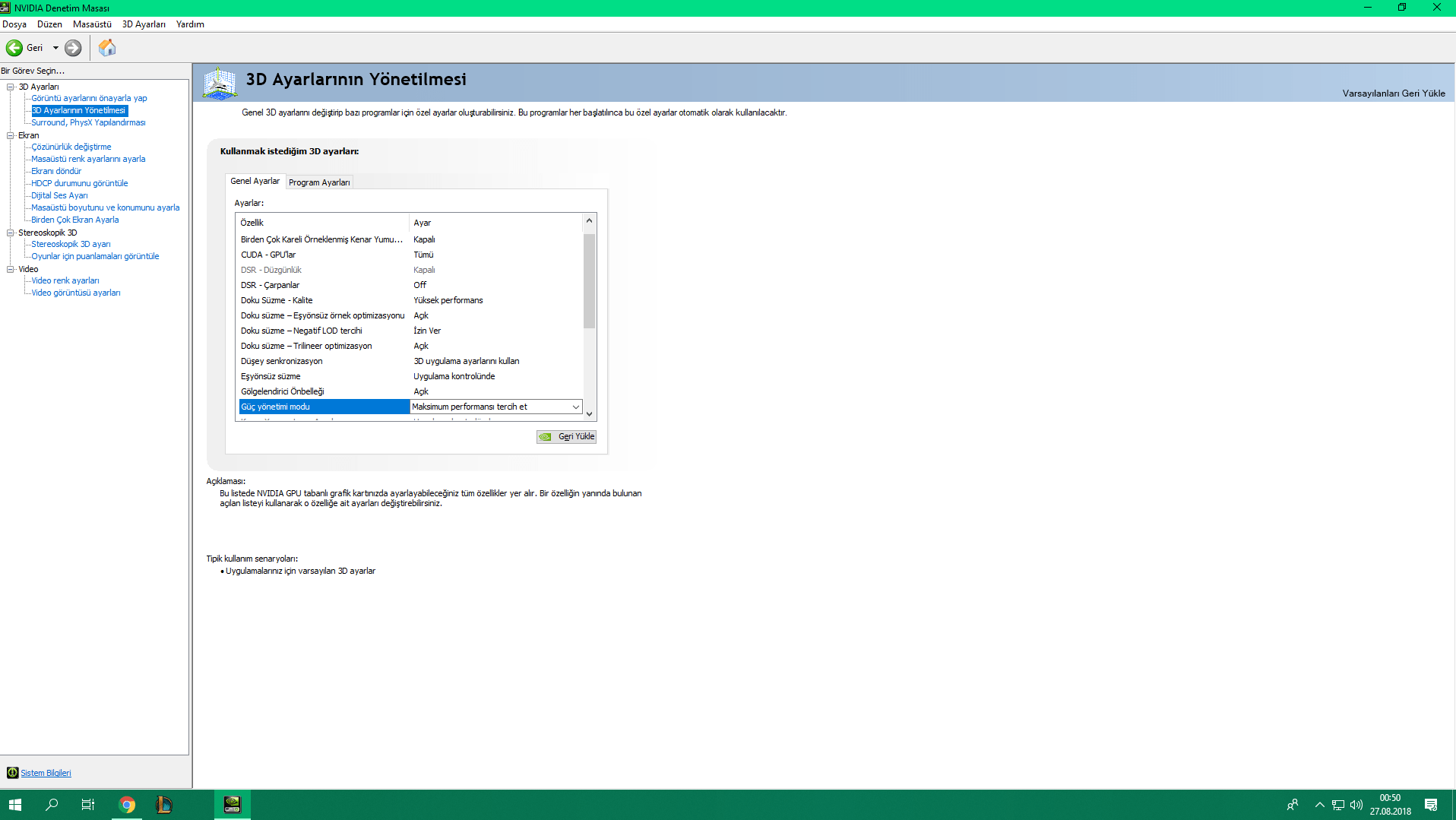Open Task View on the taskbar

88,805
